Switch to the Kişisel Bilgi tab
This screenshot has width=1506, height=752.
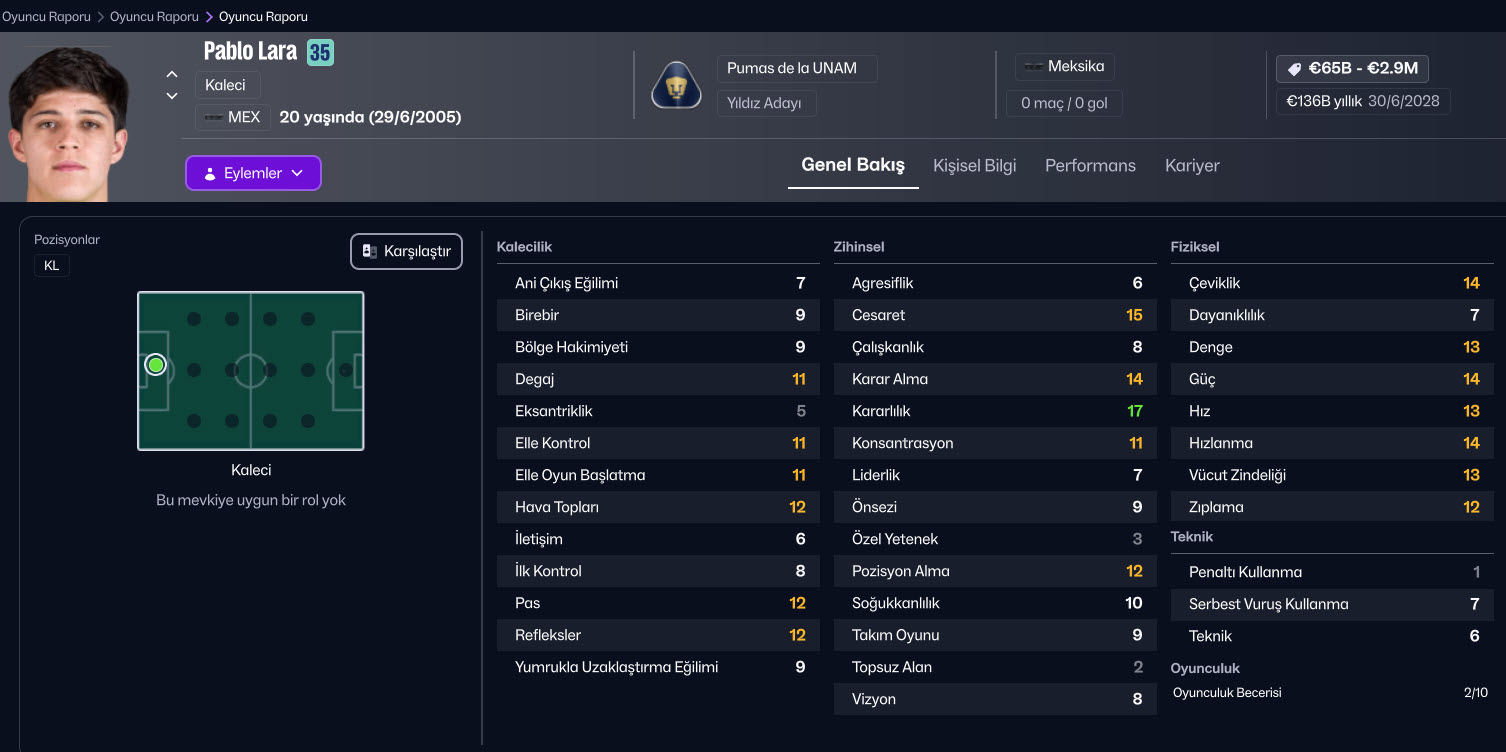(974, 166)
